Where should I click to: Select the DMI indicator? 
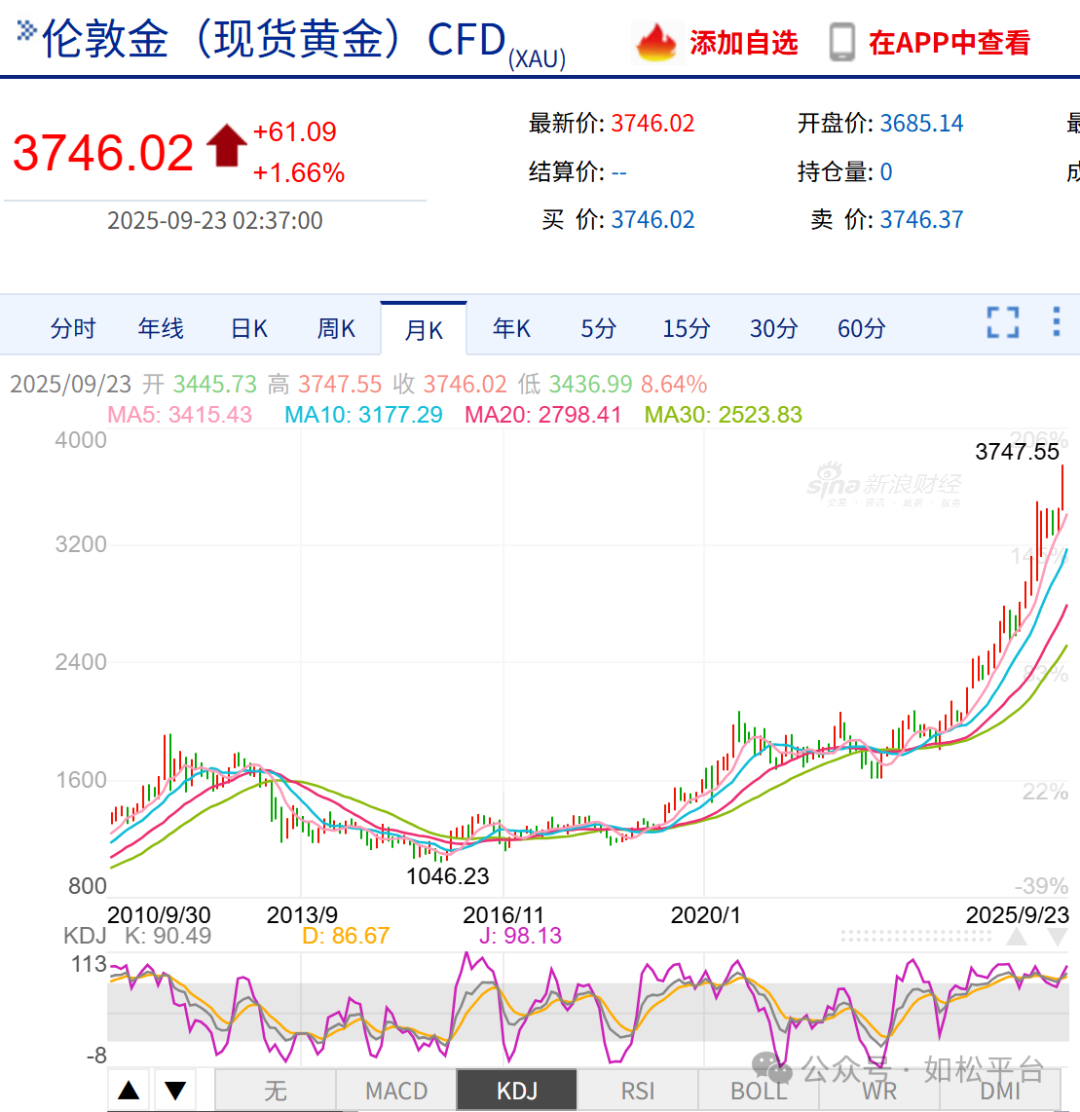[x=1000, y=1090]
